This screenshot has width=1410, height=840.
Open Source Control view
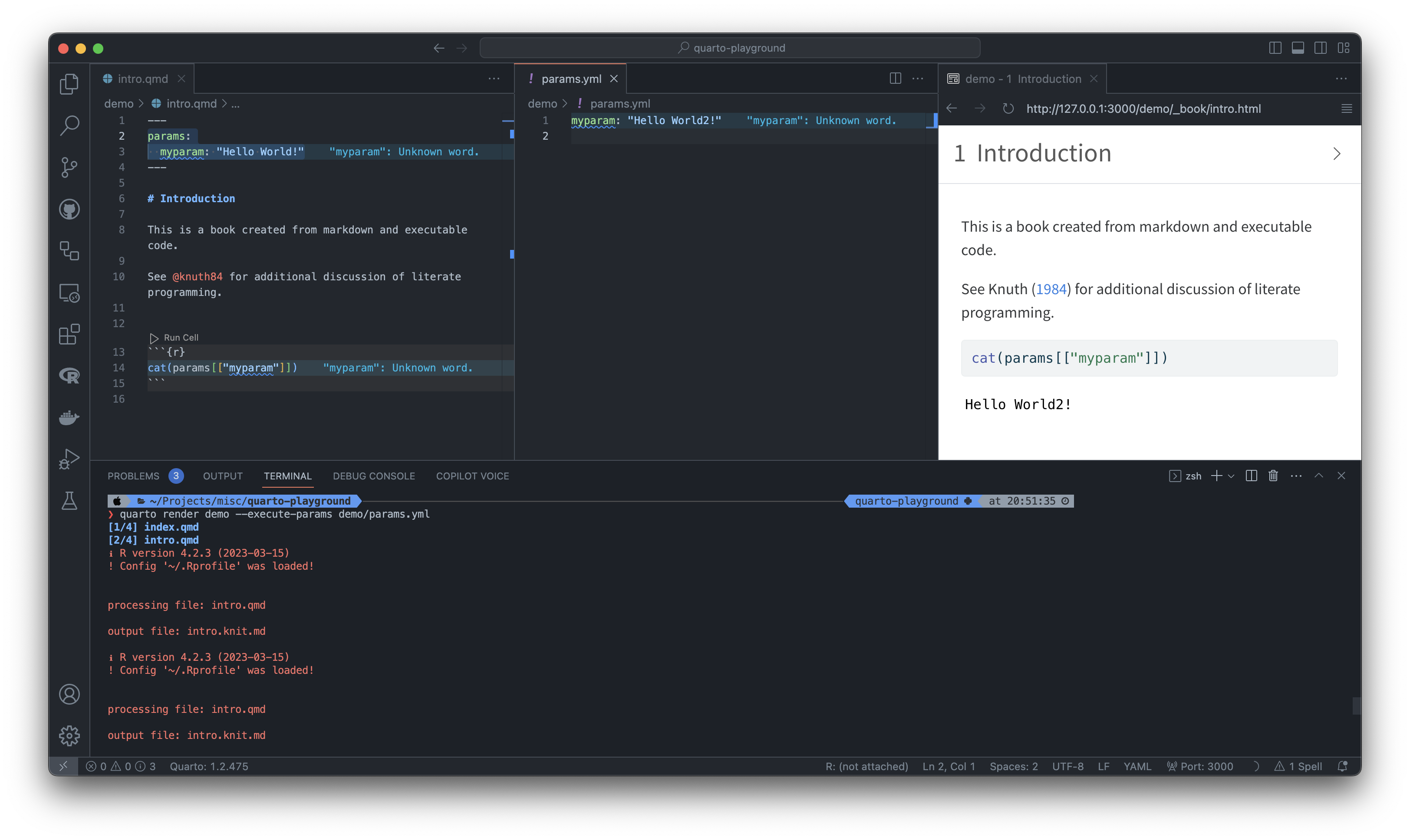click(x=69, y=167)
